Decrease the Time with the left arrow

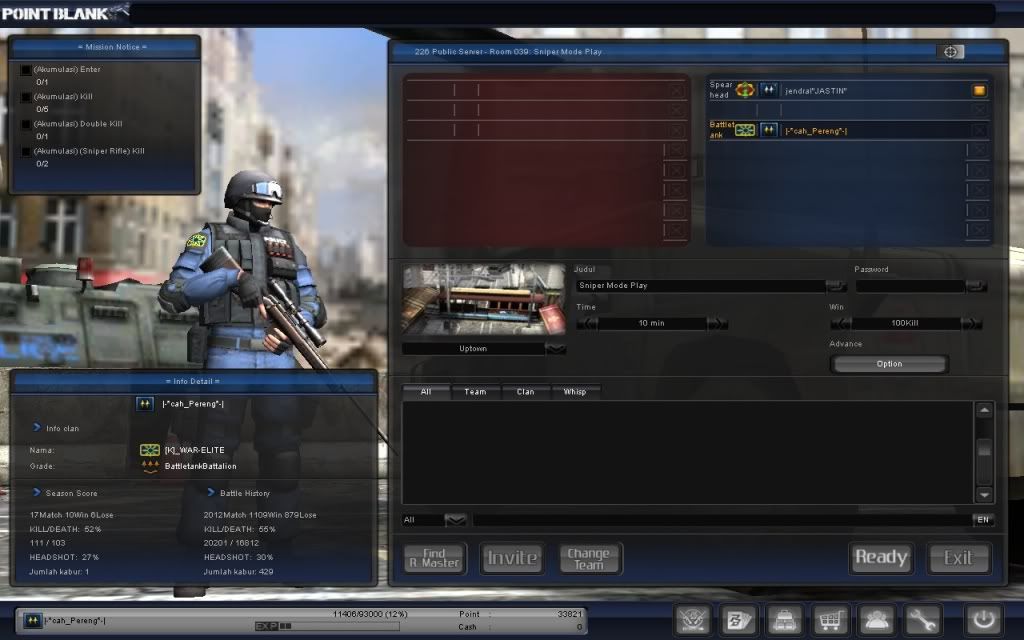coord(587,323)
